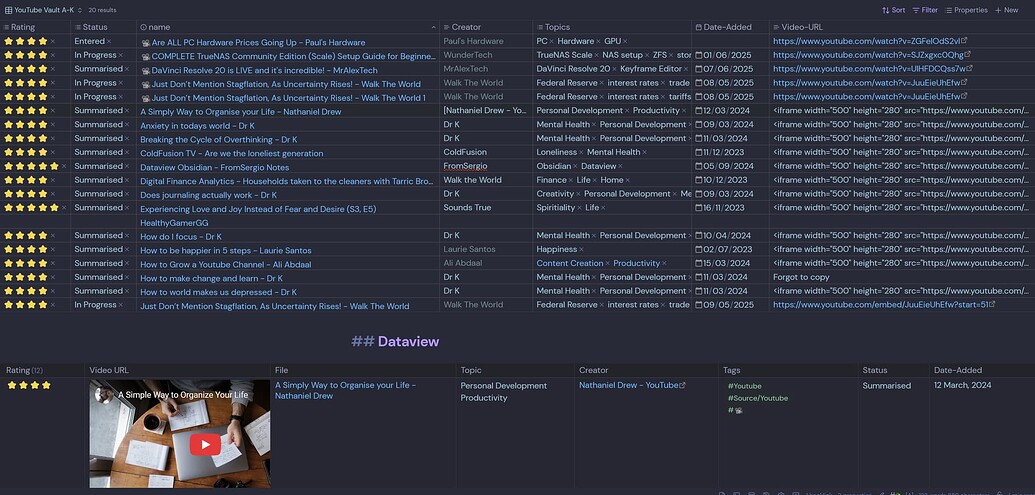1035x495 pixels.
Task: Toggle the name column sort arrow
Action: (x=434, y=28)
